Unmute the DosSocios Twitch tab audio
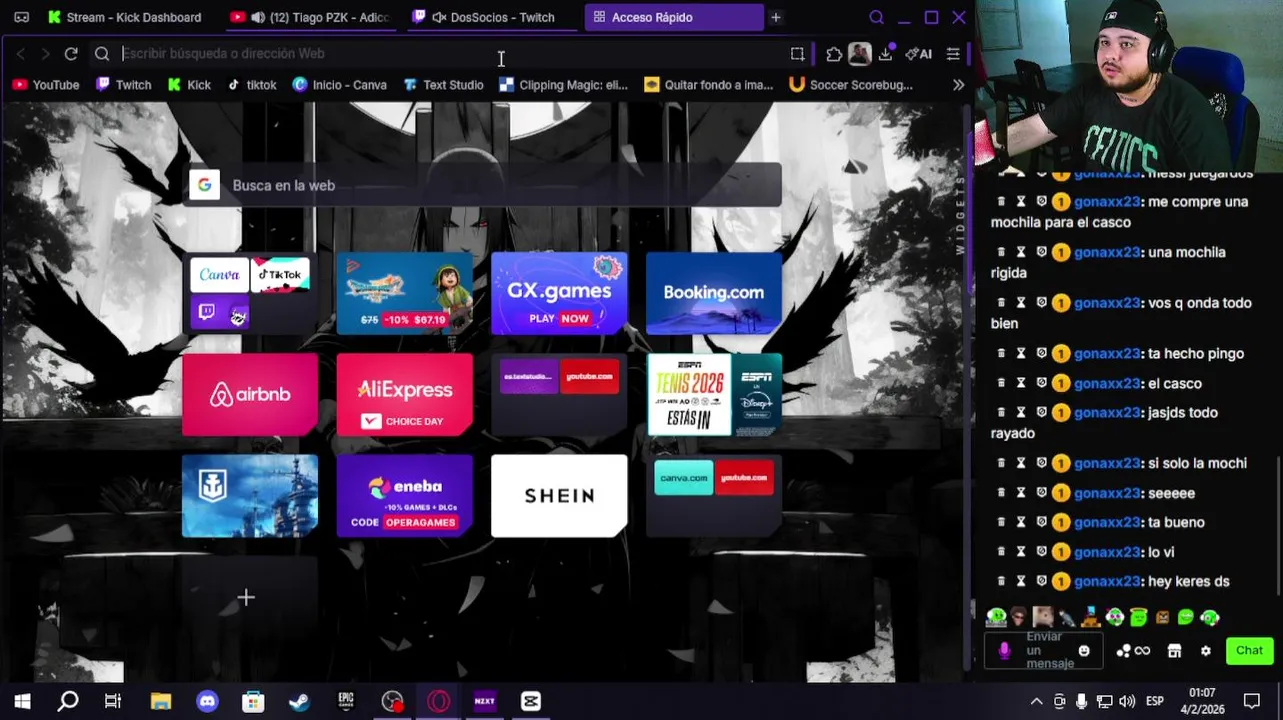 [x=439, y=17]
